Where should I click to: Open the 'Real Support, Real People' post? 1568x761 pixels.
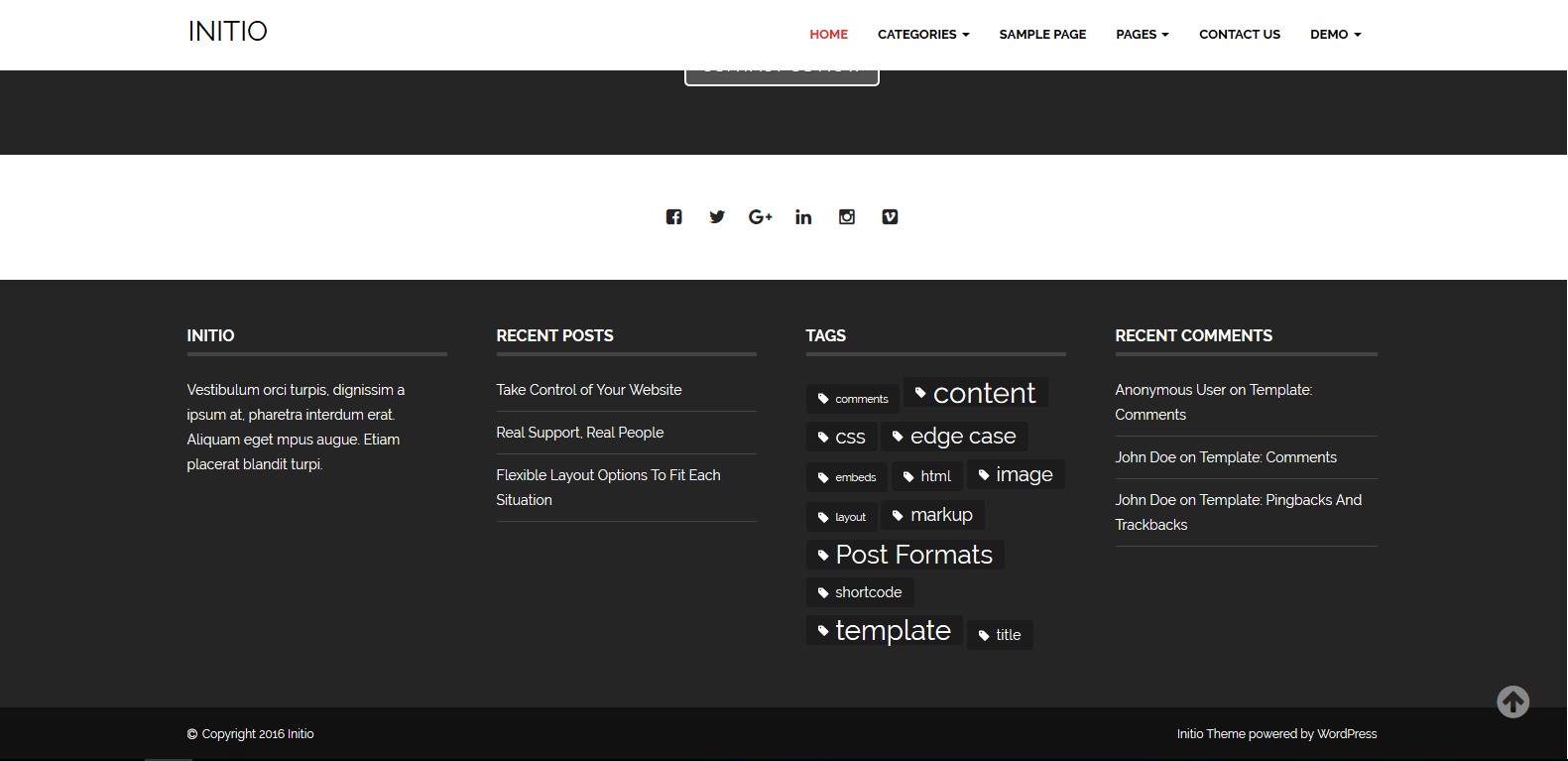pyautogui.click(x=580, y=433)
